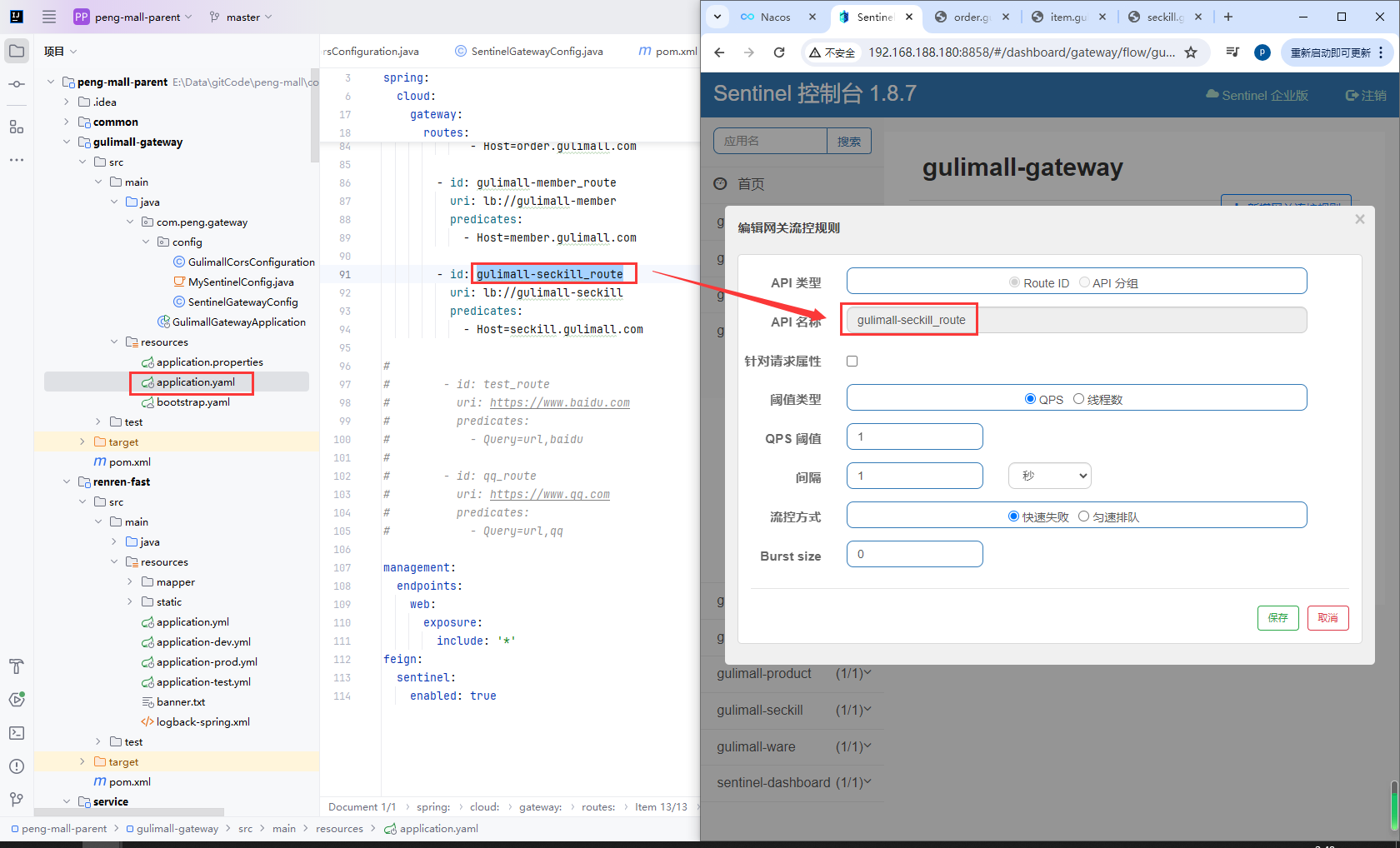Screen dimensions: 1400x848
Task: Click the 注销 logout link
Action: click(1366, 95)
